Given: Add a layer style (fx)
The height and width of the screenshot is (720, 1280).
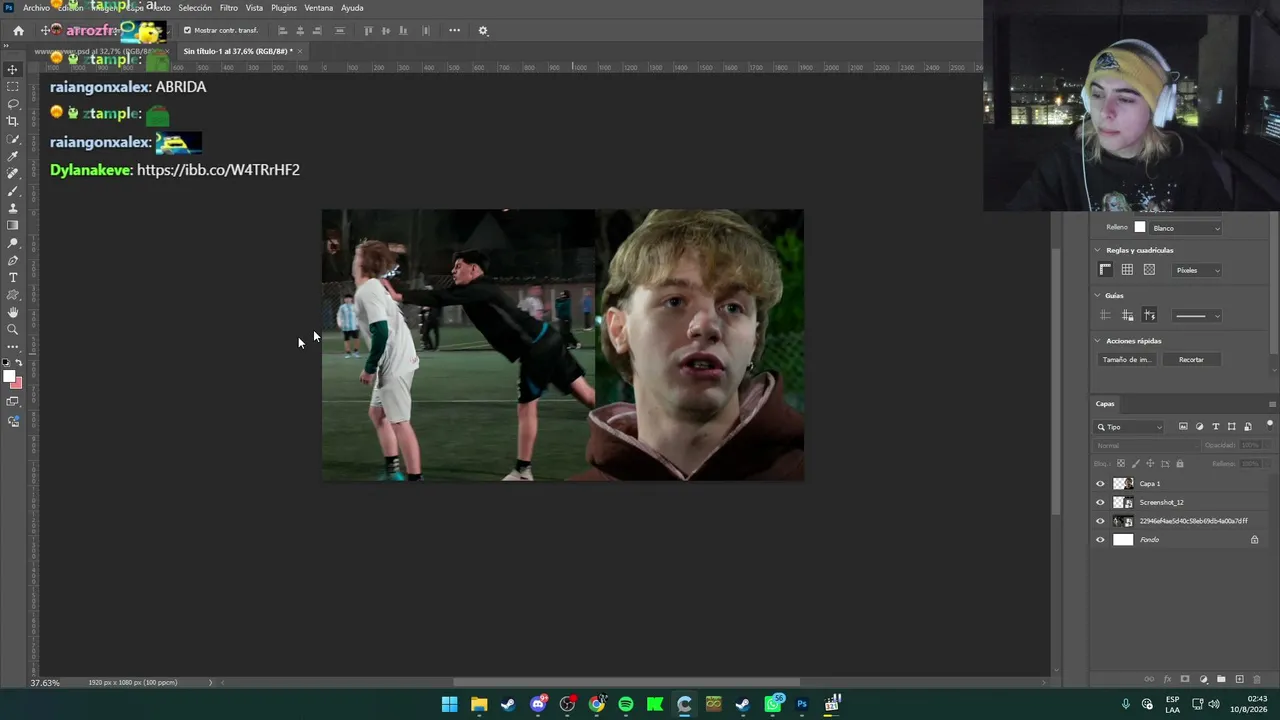Looking at the screenshot, I should point(1167,679).
